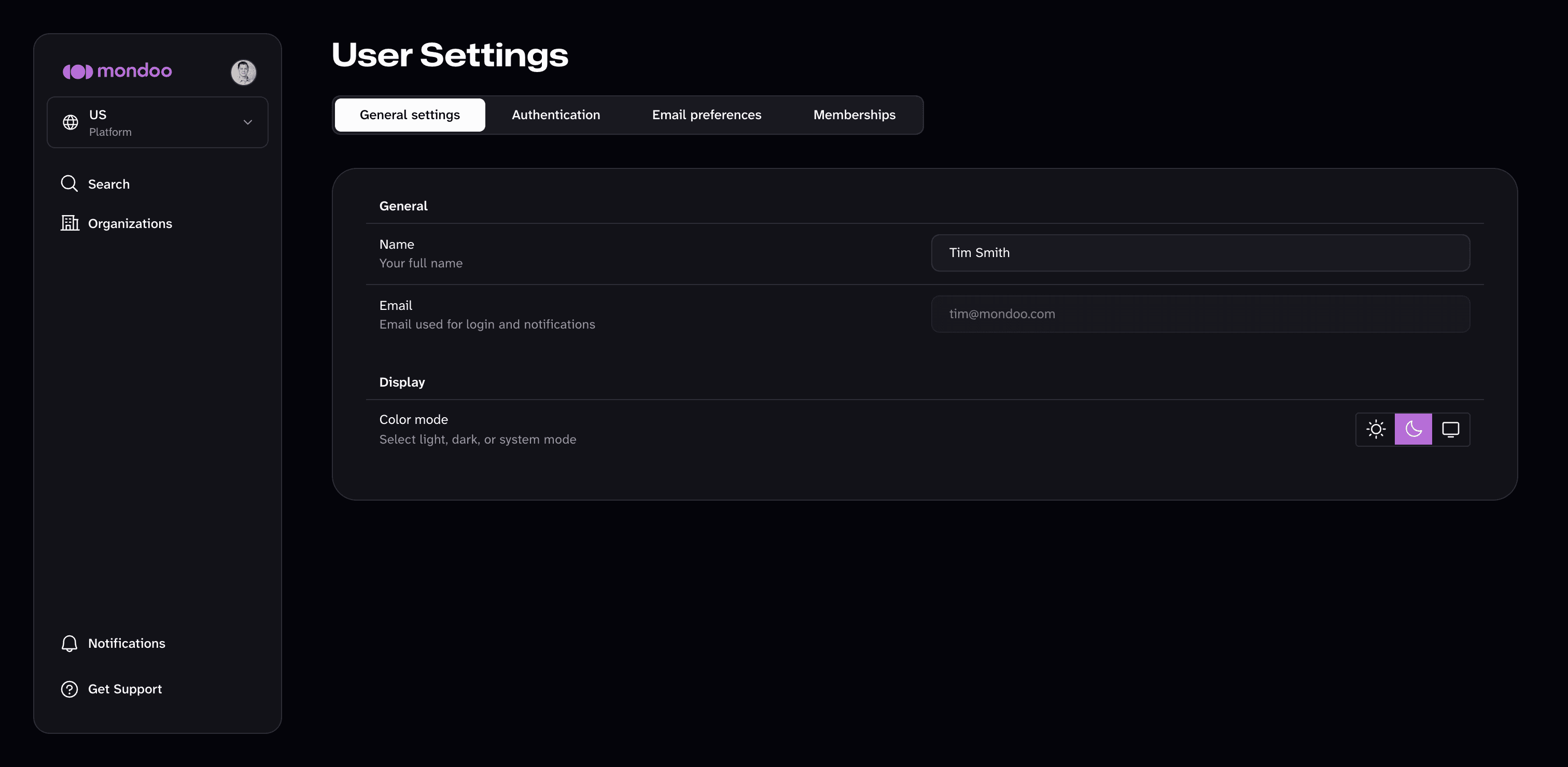Click the 'Platform' subtitle under US

pyautogui.click(x=110, y=132)
